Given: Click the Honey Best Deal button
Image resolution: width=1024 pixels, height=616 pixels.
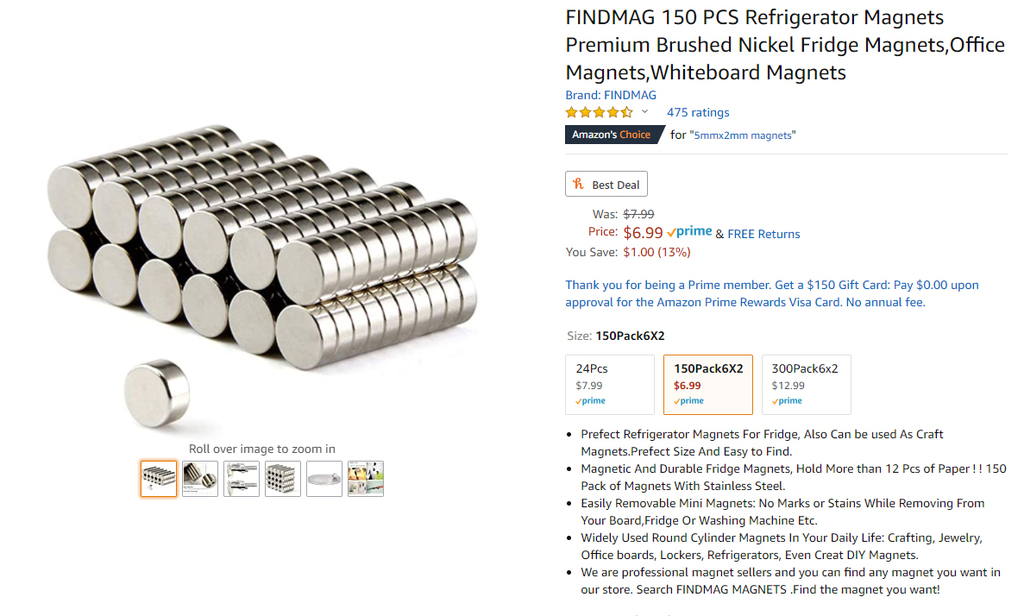Looking at the screenshot, I should [606, 184].
